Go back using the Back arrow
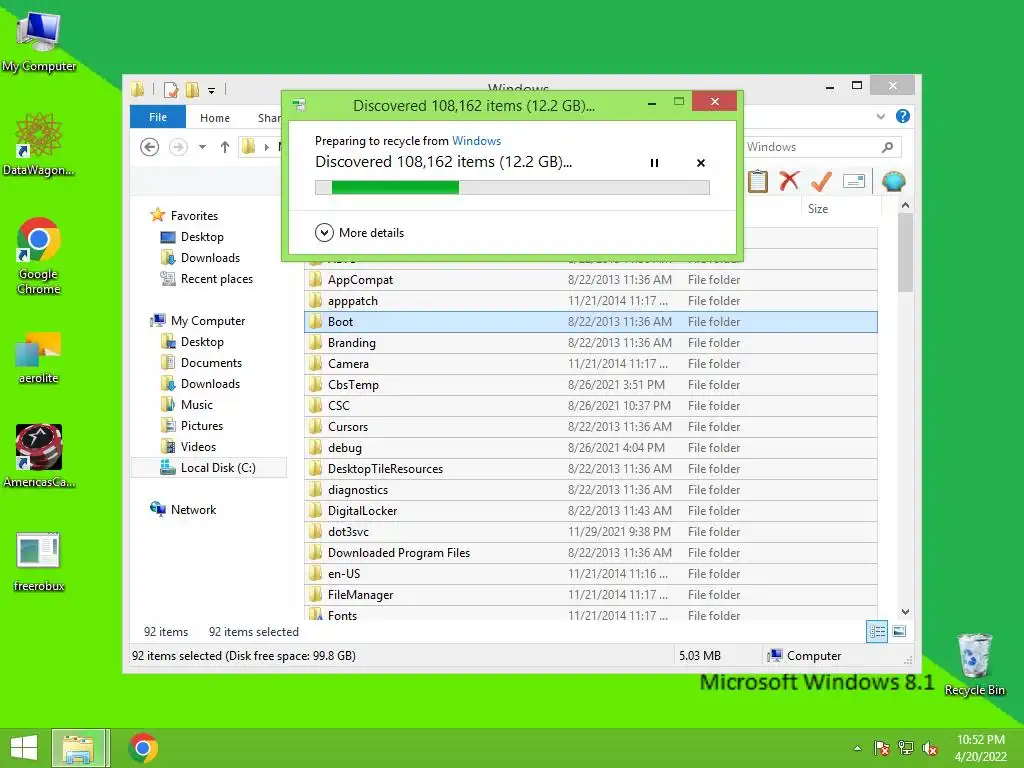 [x=150, y=147]
